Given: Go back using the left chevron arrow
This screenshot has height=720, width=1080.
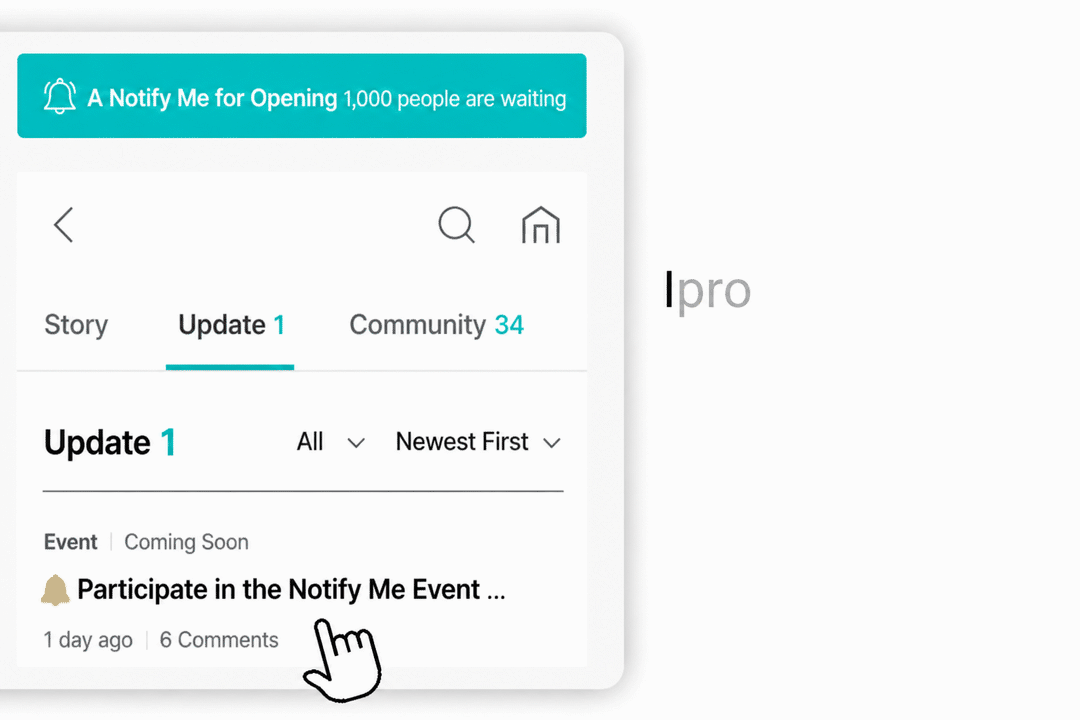Looking at the screenshot, I should 63,225.
